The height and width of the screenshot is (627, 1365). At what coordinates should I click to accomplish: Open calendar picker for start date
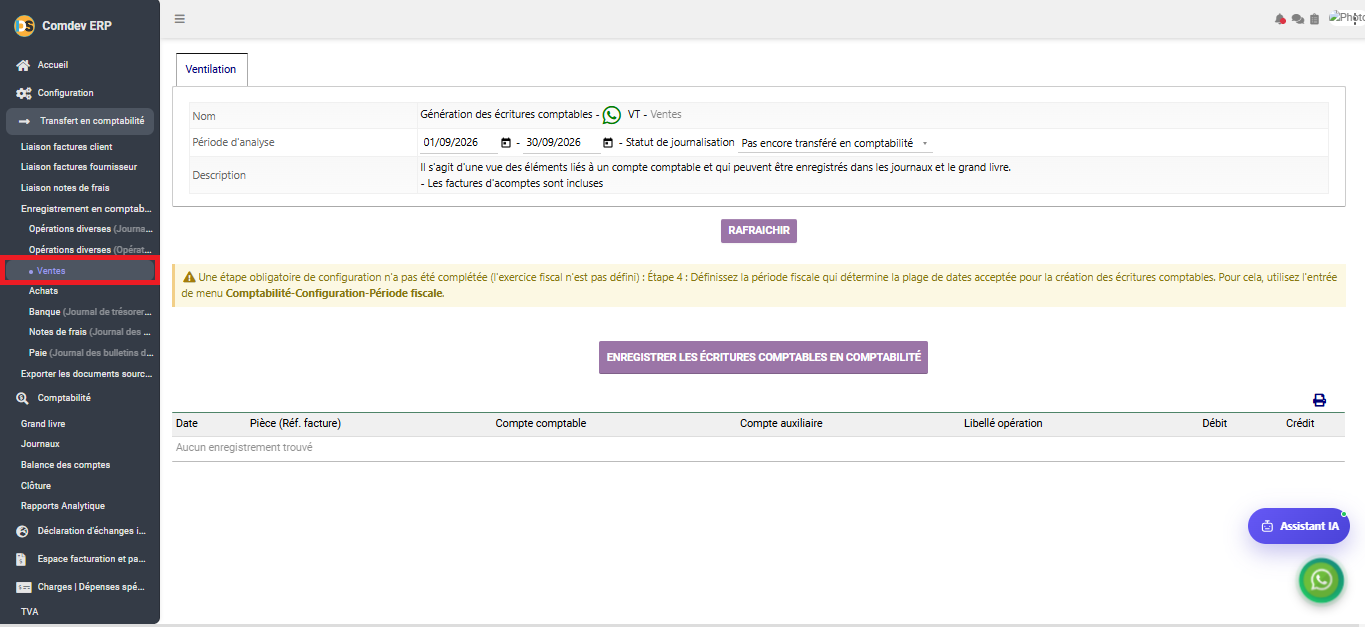coord(506,143)
